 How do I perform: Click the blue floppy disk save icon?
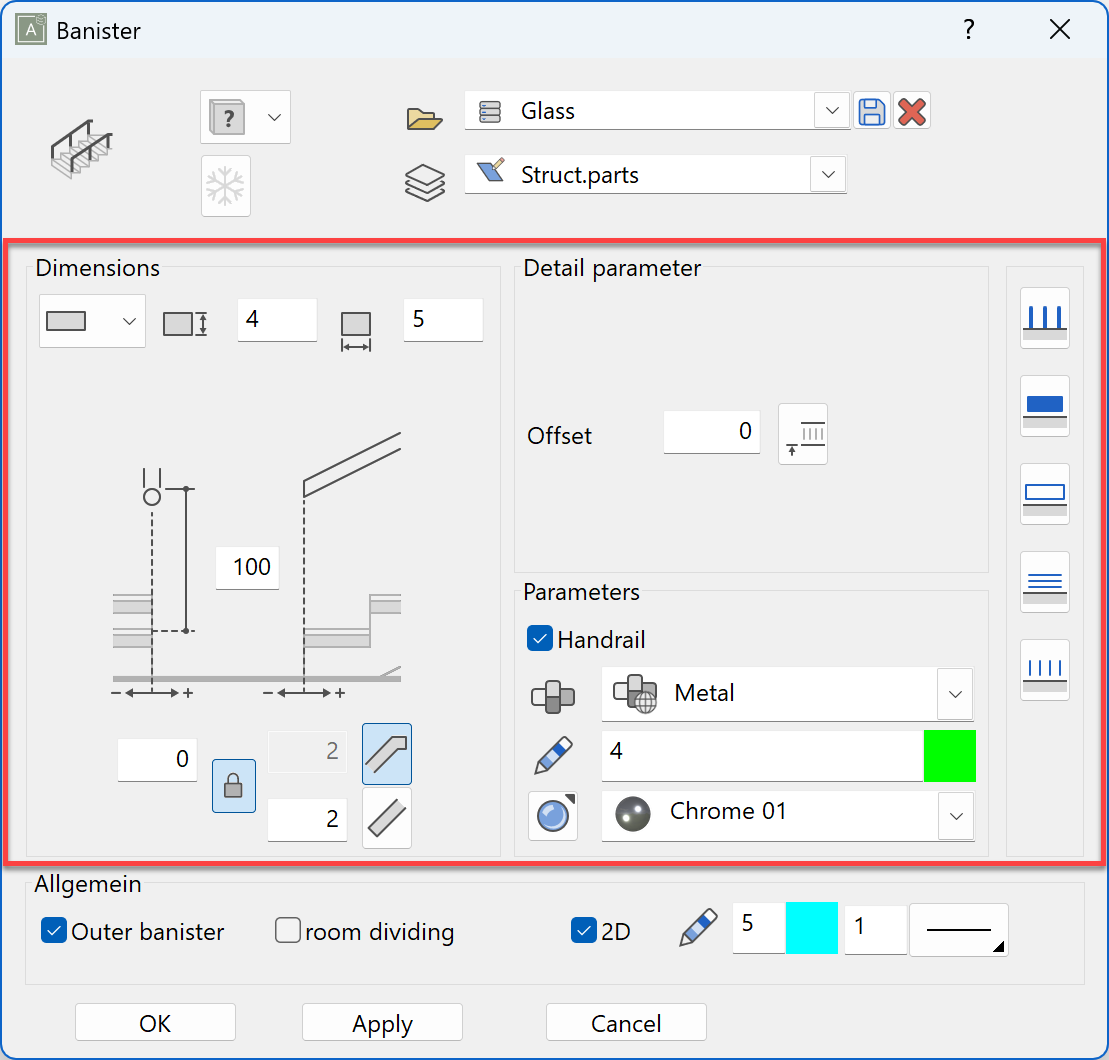(x=871, y=111)
